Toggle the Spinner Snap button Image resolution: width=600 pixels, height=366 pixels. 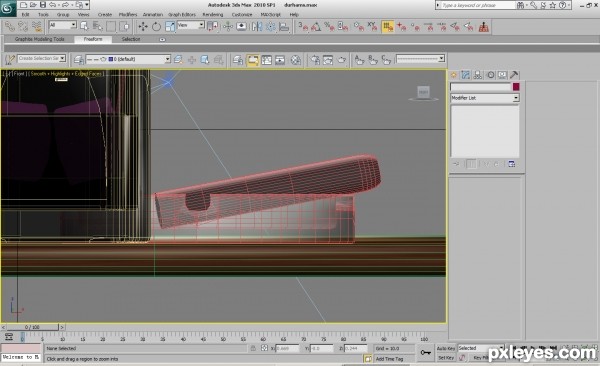click(x=343, y=26)
